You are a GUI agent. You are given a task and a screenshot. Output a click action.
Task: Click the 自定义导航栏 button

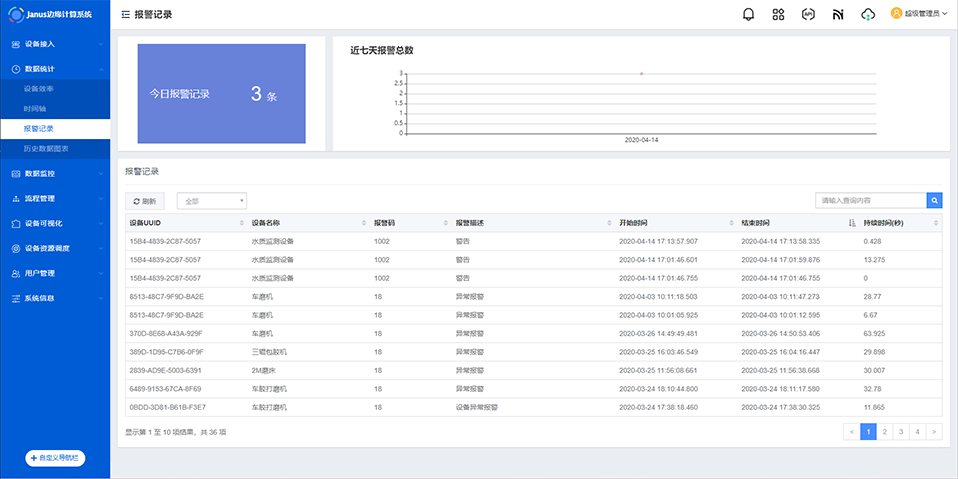click(x=55, y=457)
